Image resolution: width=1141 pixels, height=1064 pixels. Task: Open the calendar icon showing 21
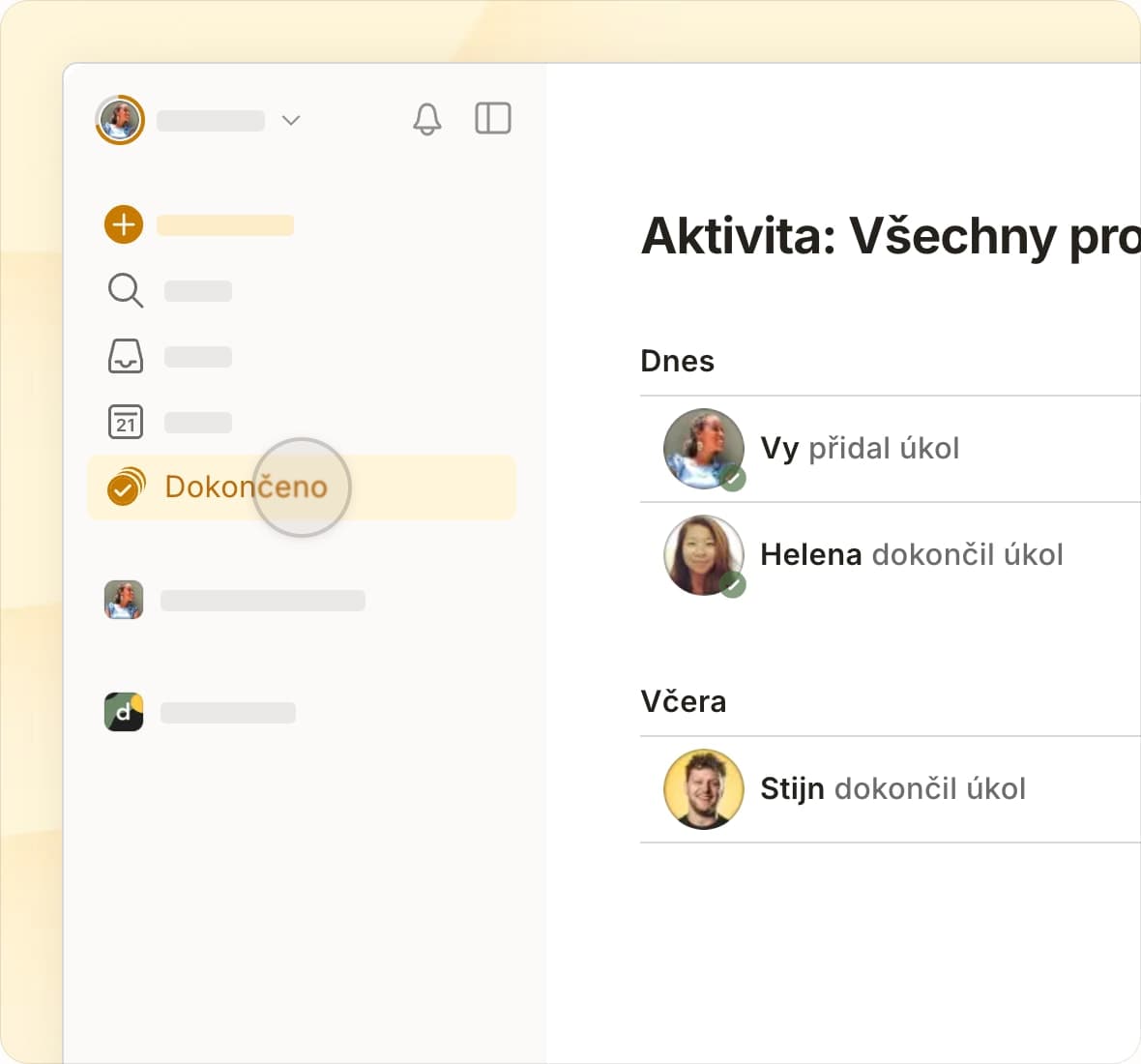pos(125,422)
